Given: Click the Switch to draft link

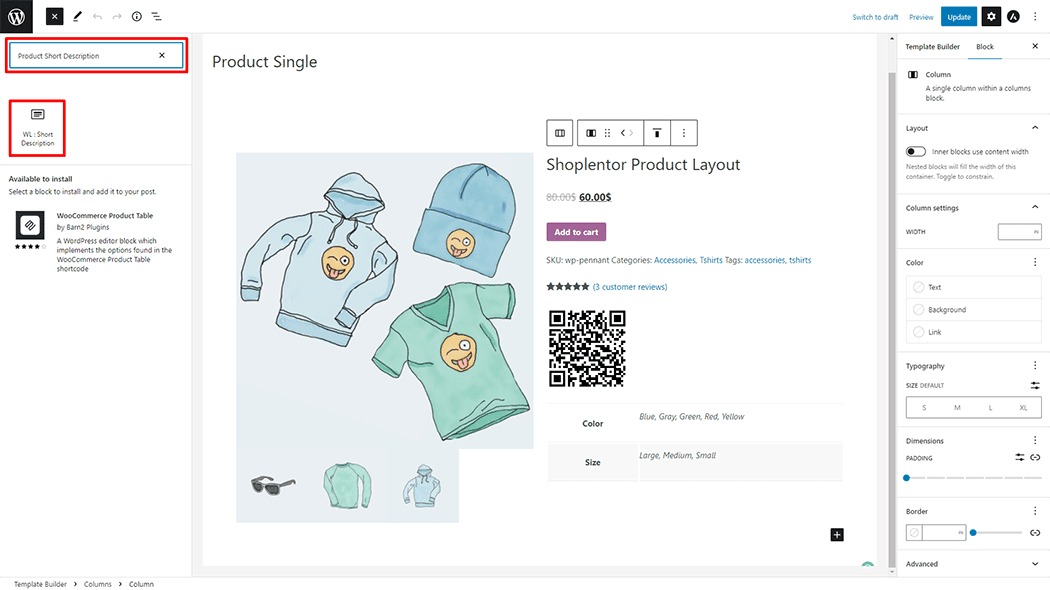Looking at the screenshot, I should pos(875,17).
